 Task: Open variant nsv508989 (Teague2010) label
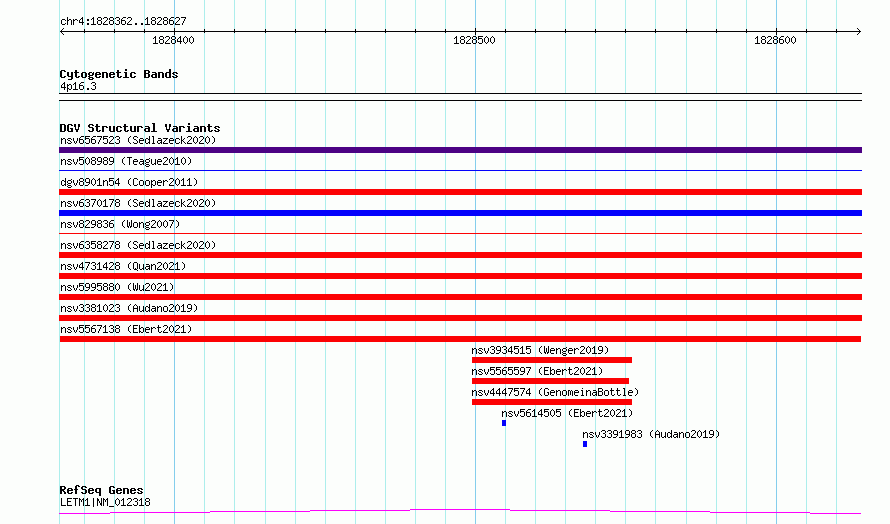126,161
